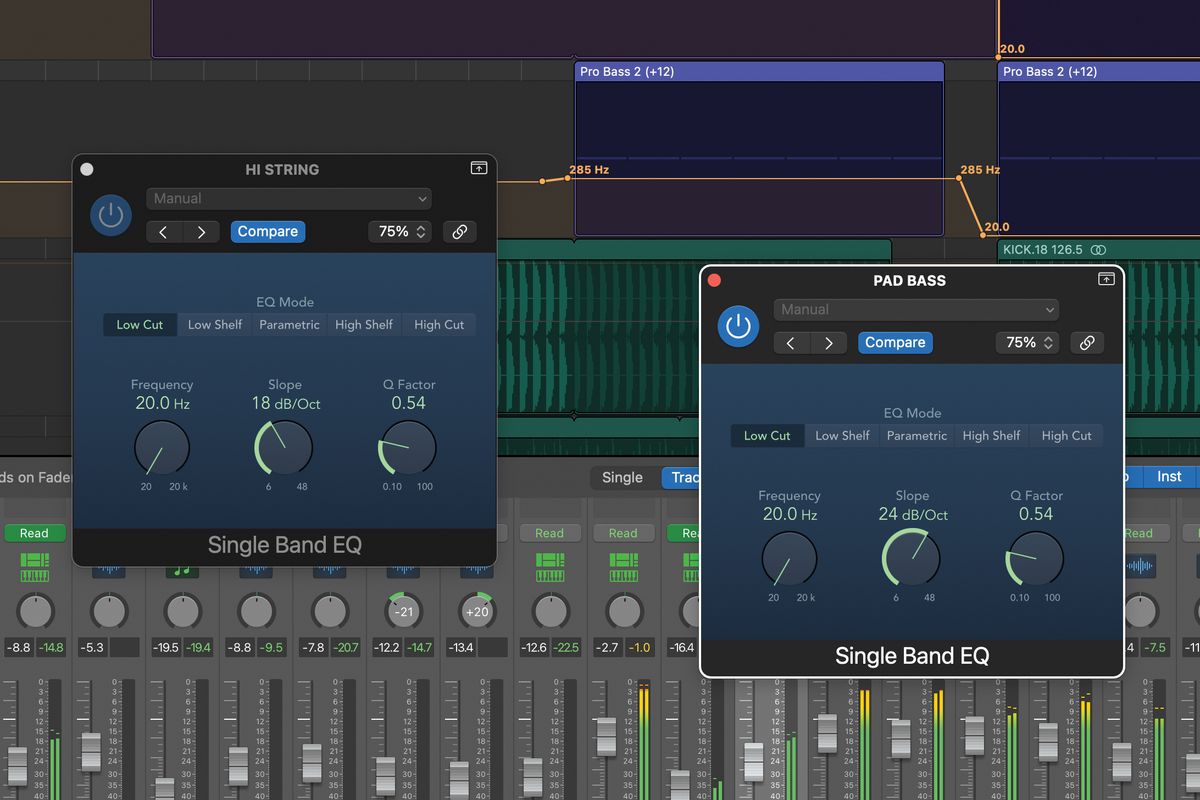Open the Manual preset dropdown in HI STRING

click(288, 198)
